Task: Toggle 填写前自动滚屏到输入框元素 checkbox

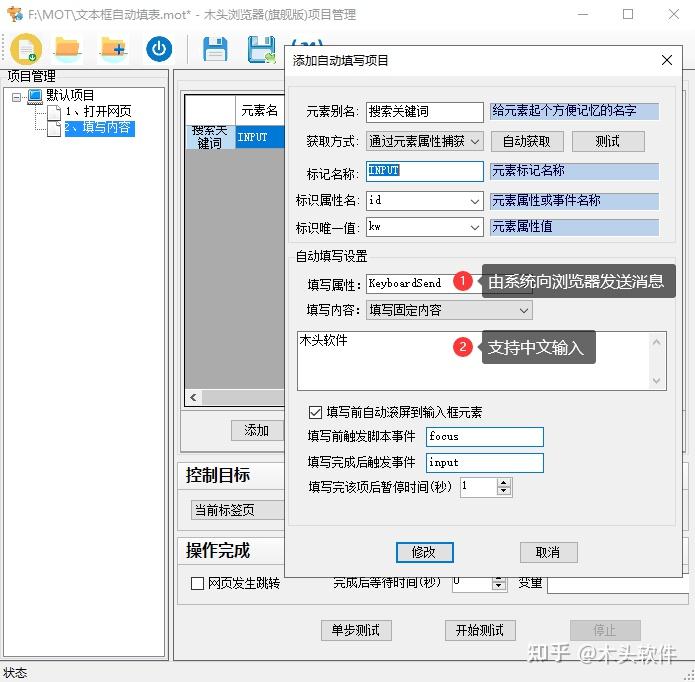Action: click(x=315, y=413)
